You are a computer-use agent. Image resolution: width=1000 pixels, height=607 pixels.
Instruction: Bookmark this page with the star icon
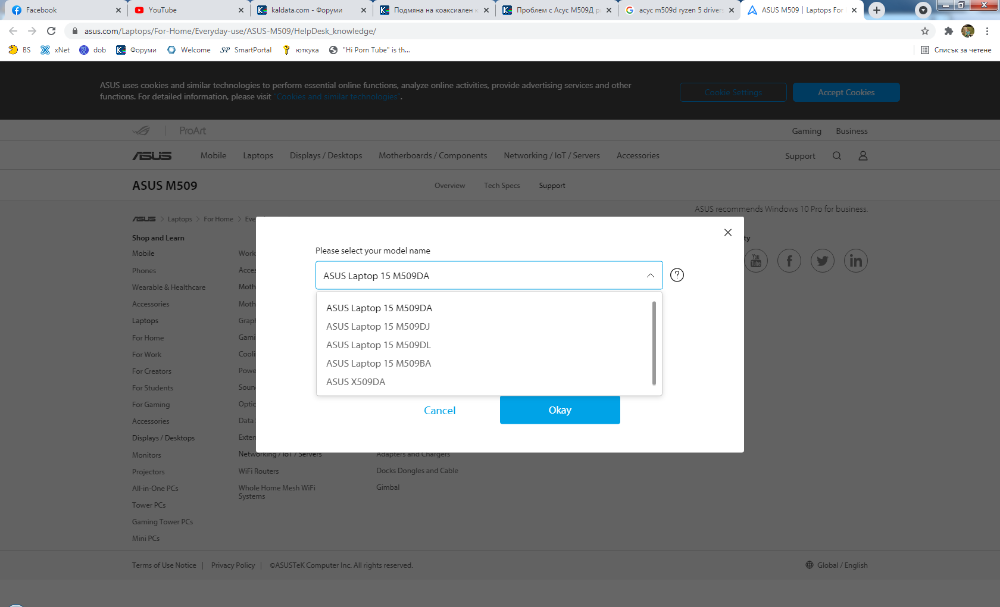pyautogui.click(x=925, y=31)
